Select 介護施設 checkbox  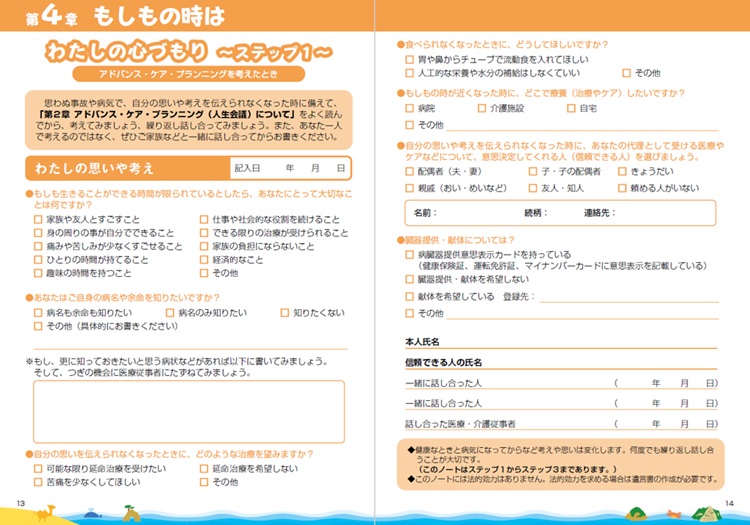(482, 108)
